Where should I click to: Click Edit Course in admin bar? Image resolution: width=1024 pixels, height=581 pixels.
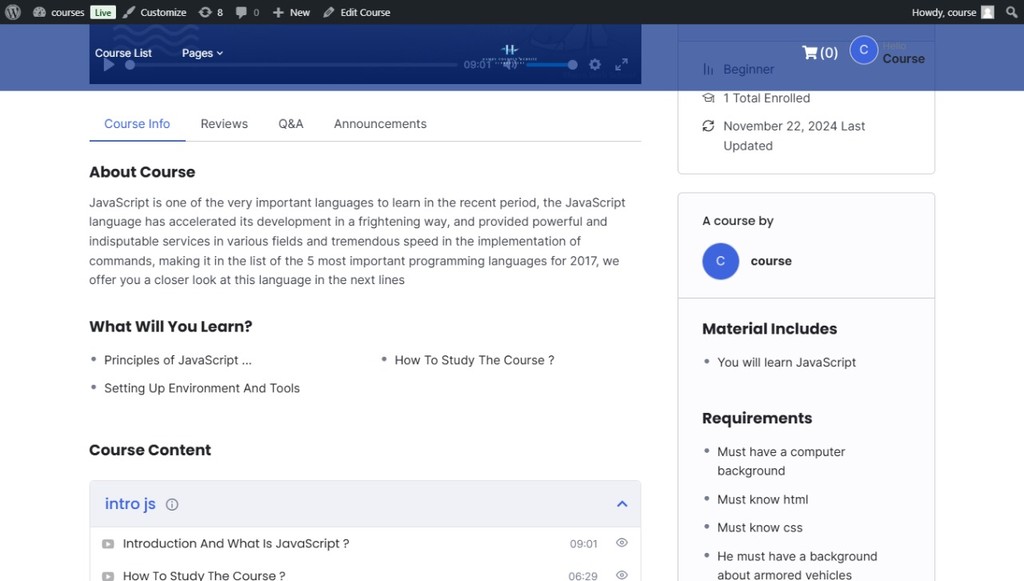coord(357,12)
